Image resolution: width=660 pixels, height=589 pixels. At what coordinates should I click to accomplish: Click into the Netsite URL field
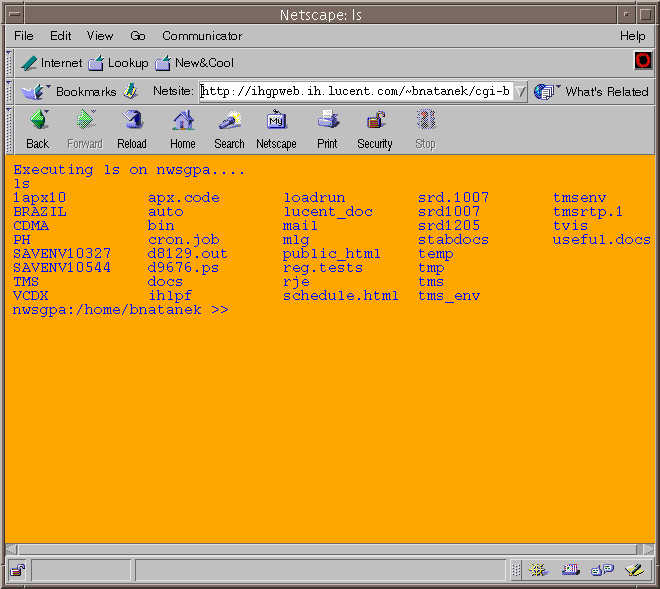coord(356,91)
